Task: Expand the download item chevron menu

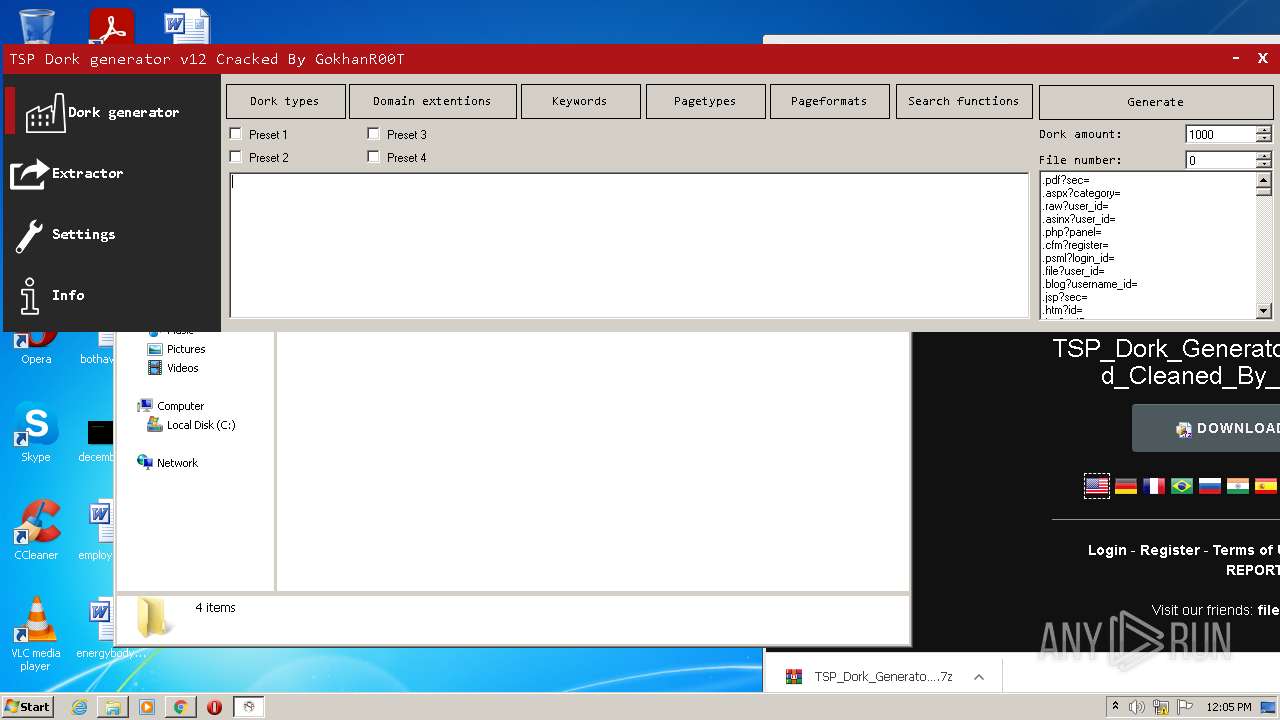Action: pyautogui.click(x=979, y=677)
